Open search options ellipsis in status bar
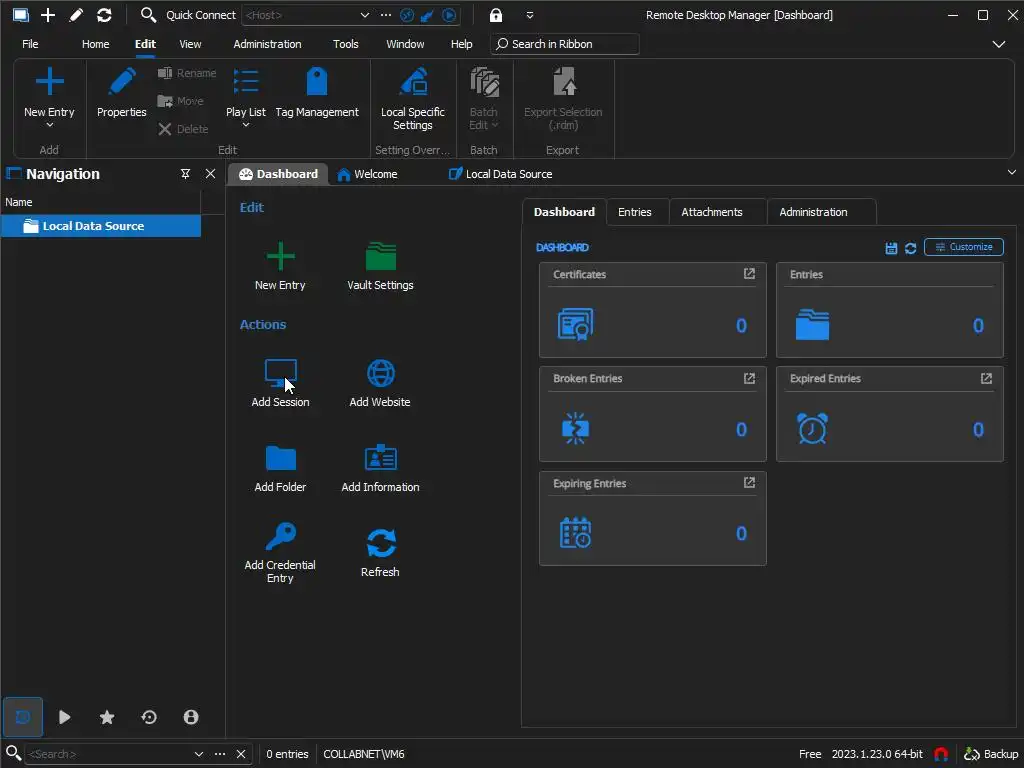1024x768 pixels. click(x=220, y=754)
